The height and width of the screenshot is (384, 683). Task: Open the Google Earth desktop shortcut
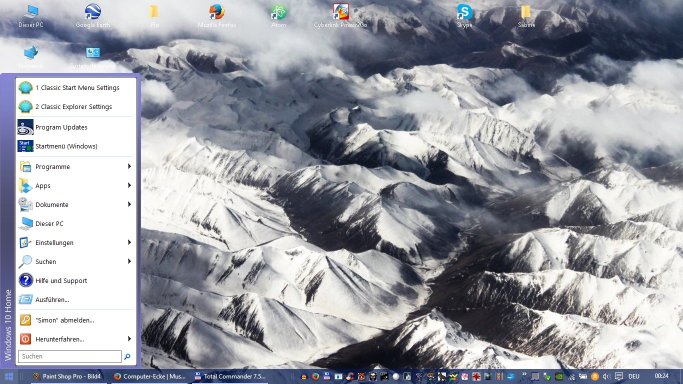click(93, 16)
